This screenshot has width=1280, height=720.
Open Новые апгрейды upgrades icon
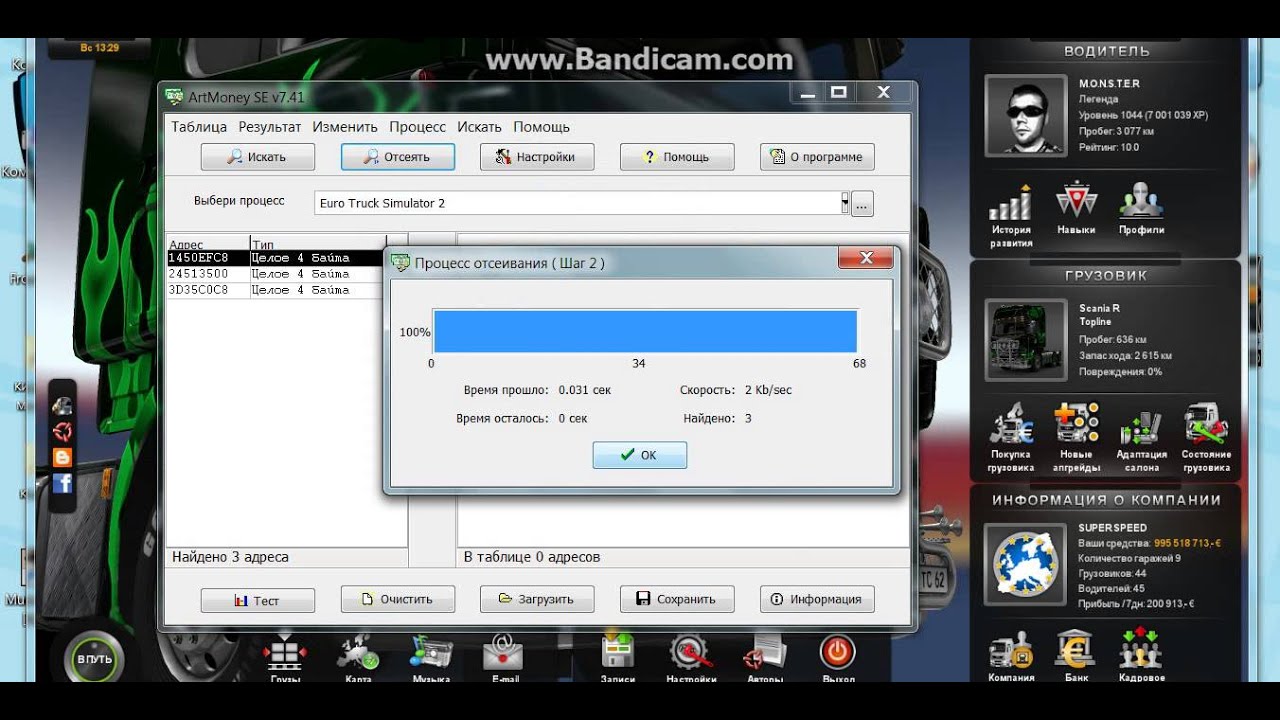pos(1076,423)
